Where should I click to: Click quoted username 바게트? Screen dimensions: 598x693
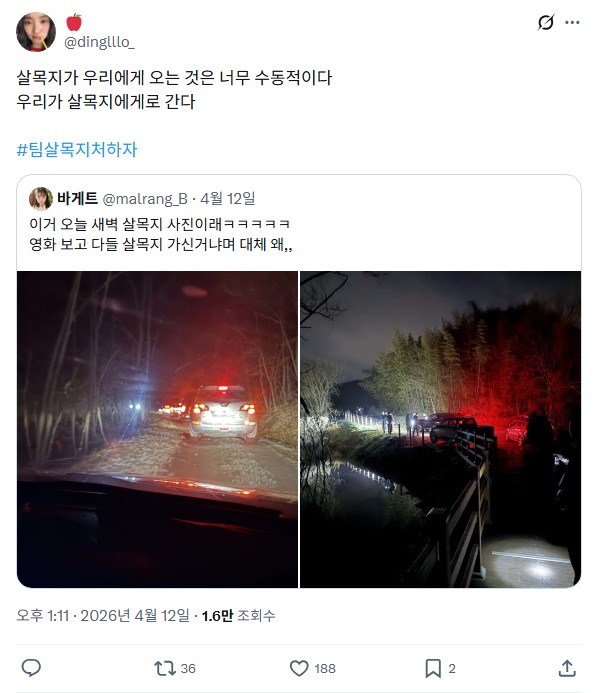pyautogui.click(x=77, y=198)
